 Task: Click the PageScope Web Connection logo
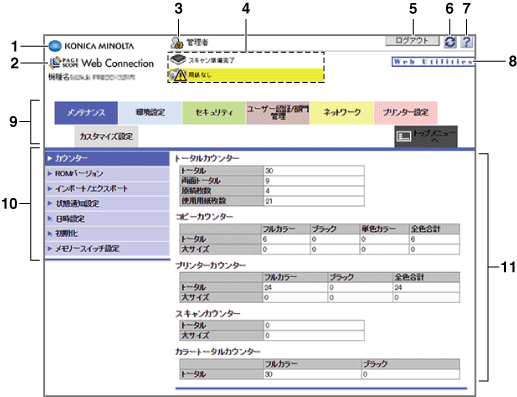[x=101, y=63]
